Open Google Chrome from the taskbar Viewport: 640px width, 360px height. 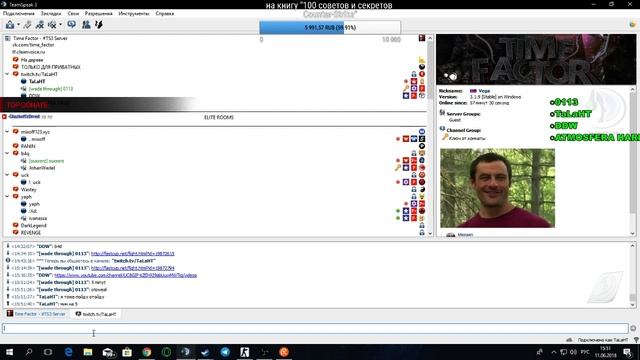[x=147, y=352]
